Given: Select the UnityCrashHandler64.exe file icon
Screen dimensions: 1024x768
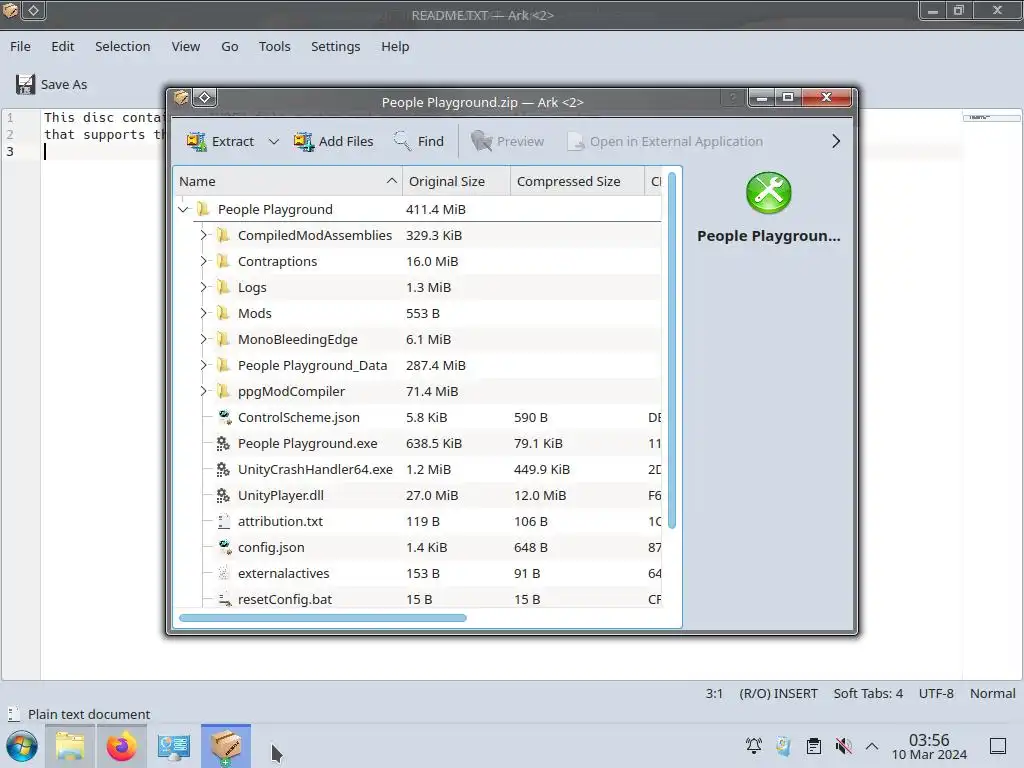Looking at the screenshot, I should [223, 470].
